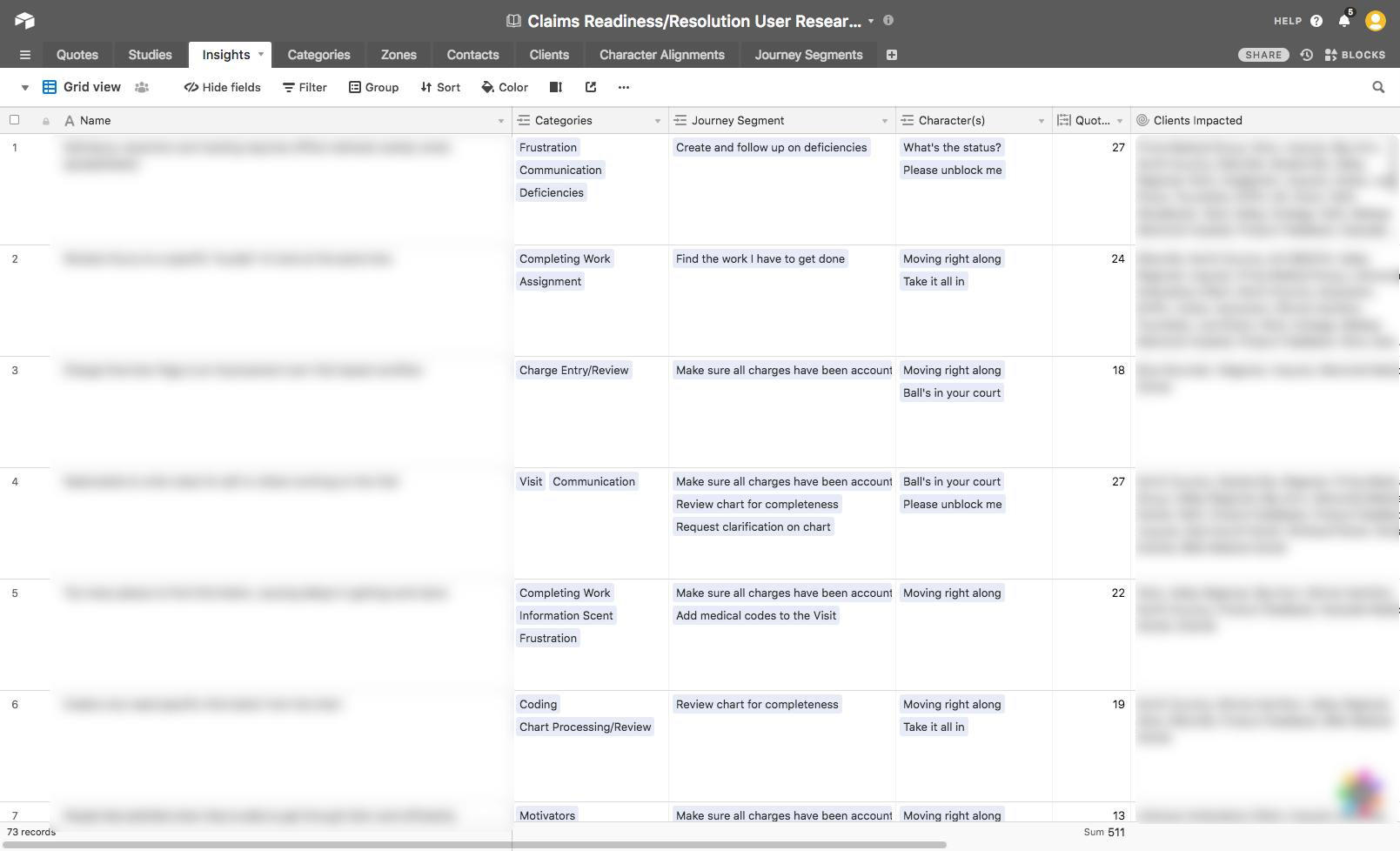Screen dimensions: 1400x851
Task: Open the Quot... column dropdown menu
Action: 1120,121
